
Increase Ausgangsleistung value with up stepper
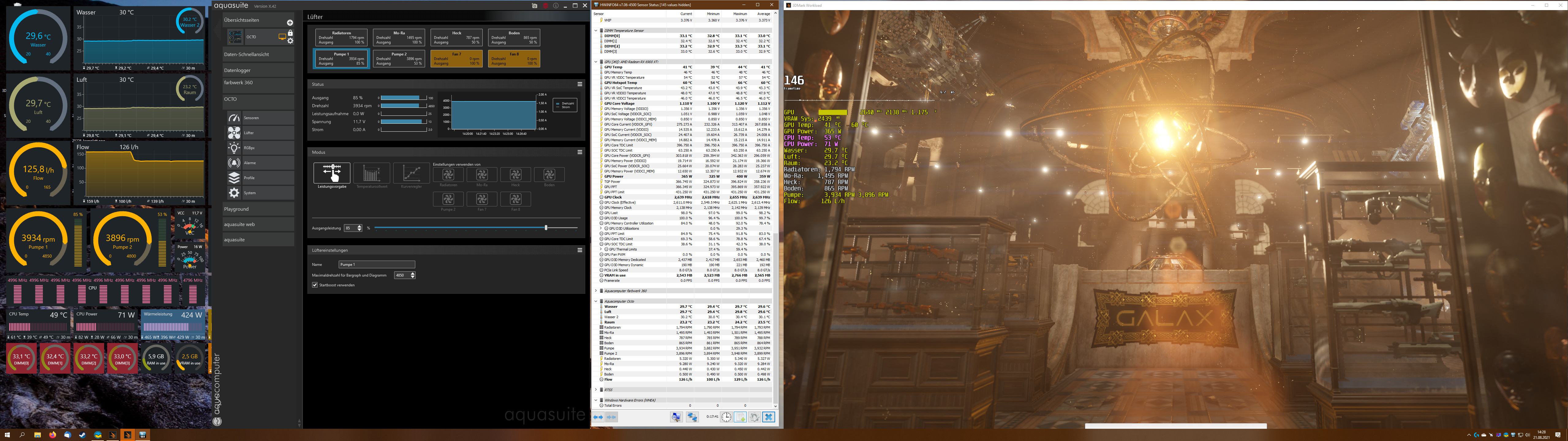(360, 226)
